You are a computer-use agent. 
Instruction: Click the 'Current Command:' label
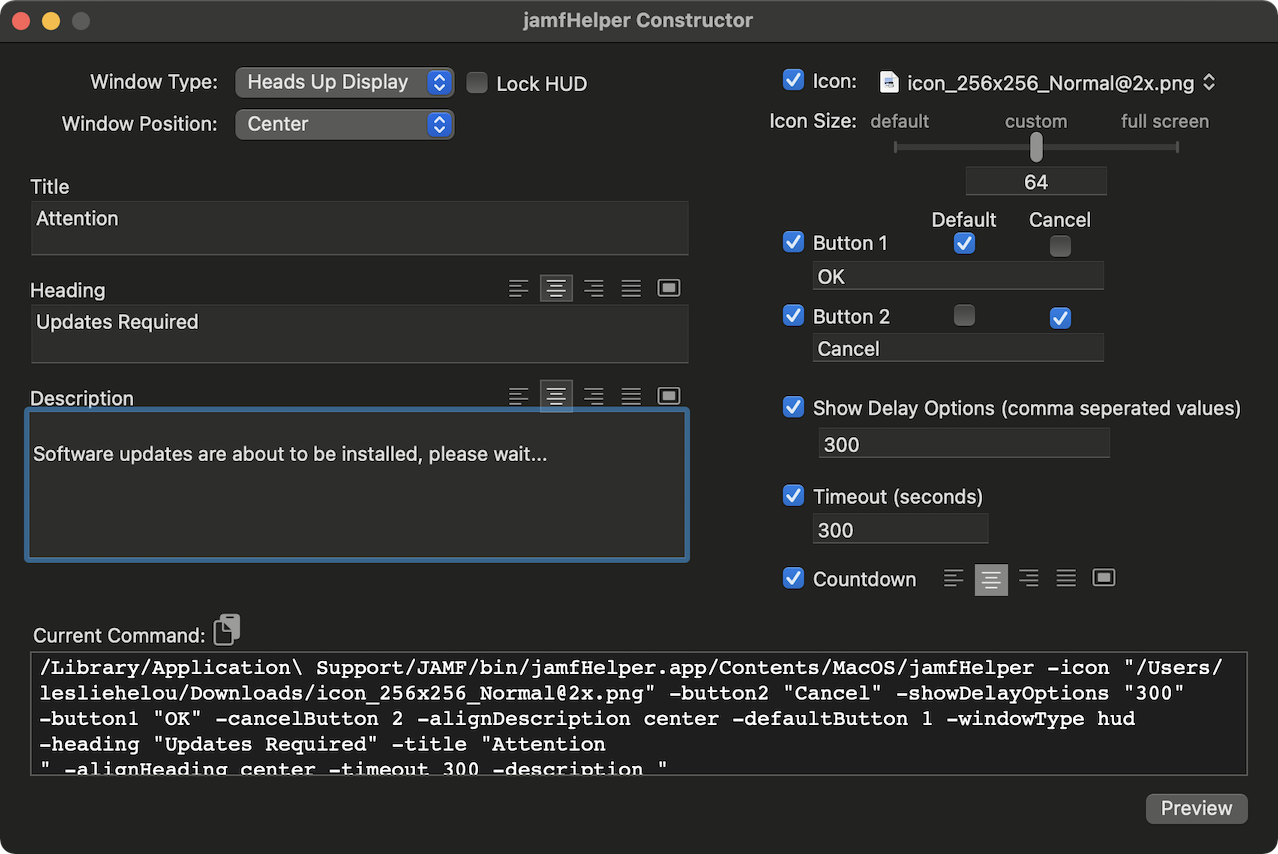(x=119, y=635)
